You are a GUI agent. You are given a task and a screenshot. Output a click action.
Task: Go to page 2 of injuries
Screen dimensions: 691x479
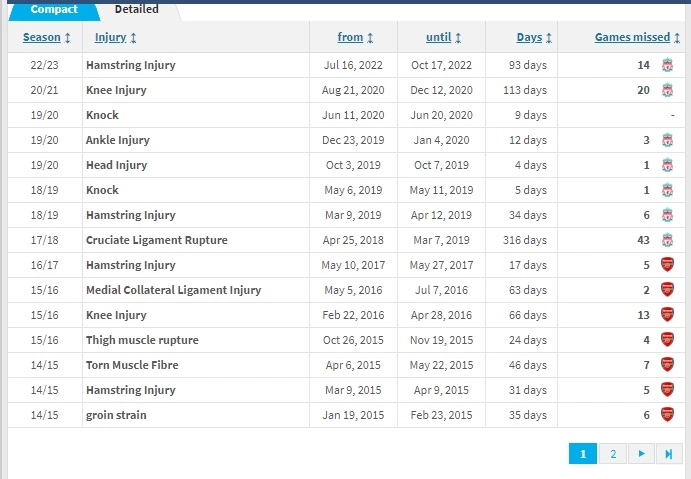(613, 454)
